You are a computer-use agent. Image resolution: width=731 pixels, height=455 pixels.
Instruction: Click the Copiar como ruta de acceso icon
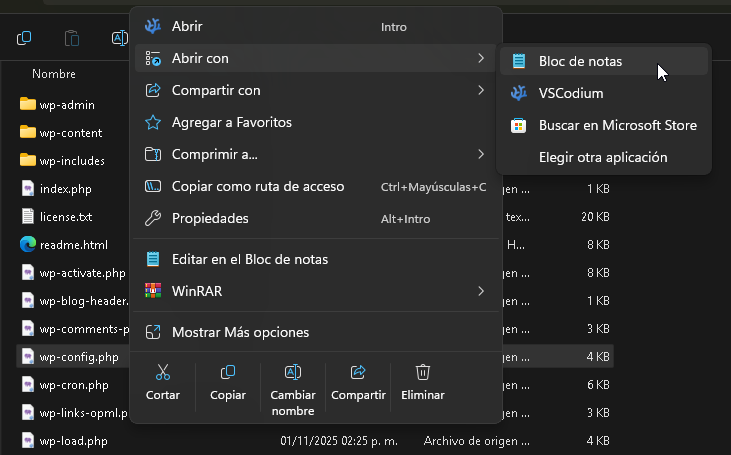(x=153, y=186)
